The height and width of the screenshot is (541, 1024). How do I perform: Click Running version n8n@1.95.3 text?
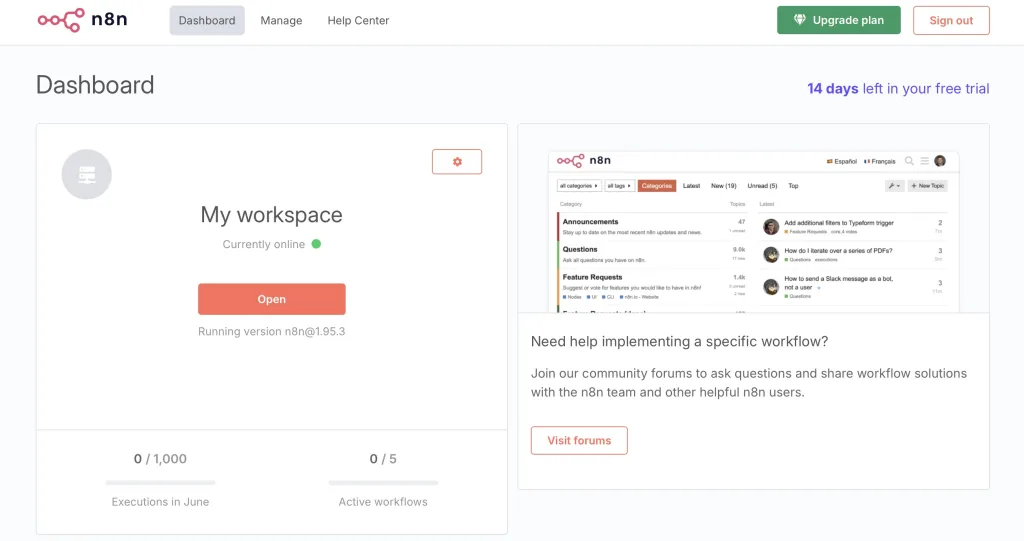pyautogui.click(x=272, y=331)
